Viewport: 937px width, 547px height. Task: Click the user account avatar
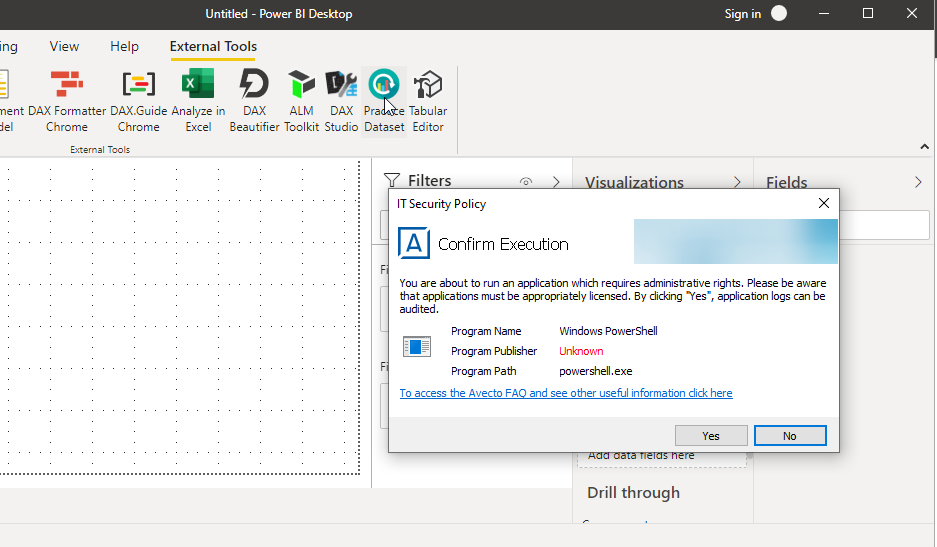point(779,13)
